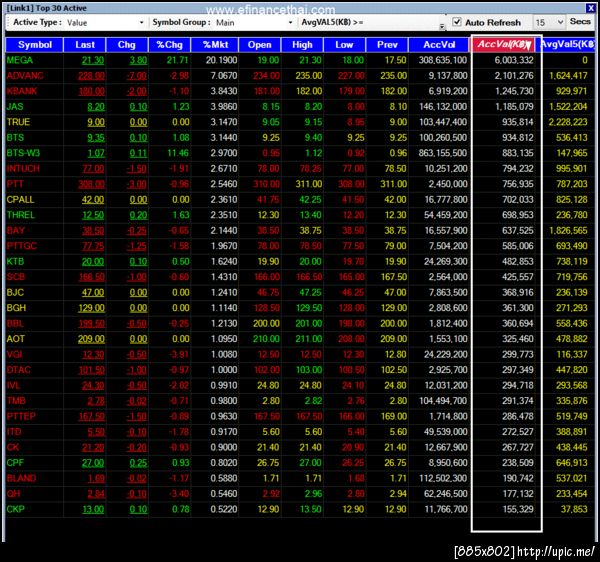This screenshot has height=562, width=600.
Task: Select the PTTEP symbol
Action: pos(21,417)
